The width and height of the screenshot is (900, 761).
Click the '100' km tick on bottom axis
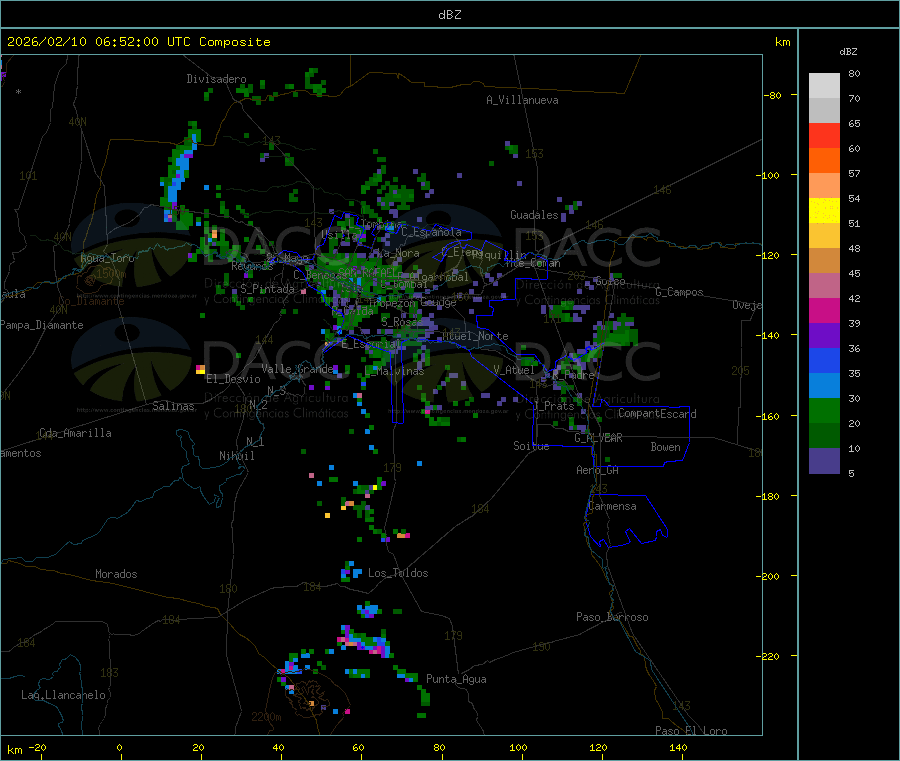tap(518, 747)
